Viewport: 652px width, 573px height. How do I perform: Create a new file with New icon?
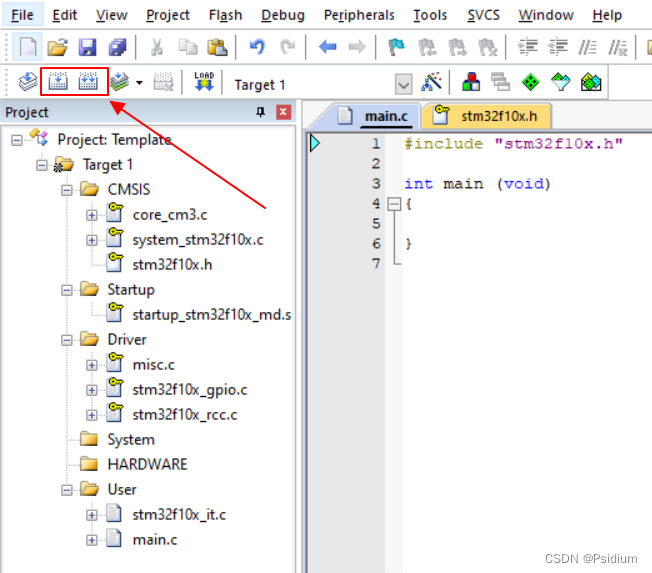[28, 47]
